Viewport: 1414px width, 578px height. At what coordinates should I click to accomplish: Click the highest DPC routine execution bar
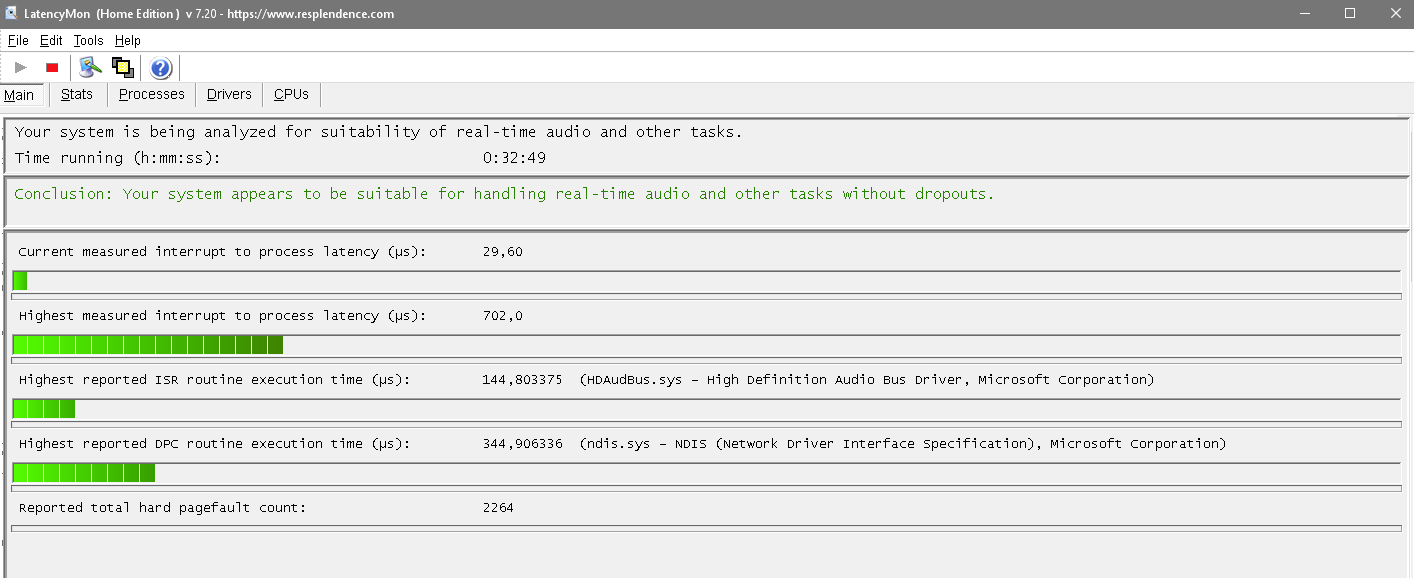click(84, 473)
